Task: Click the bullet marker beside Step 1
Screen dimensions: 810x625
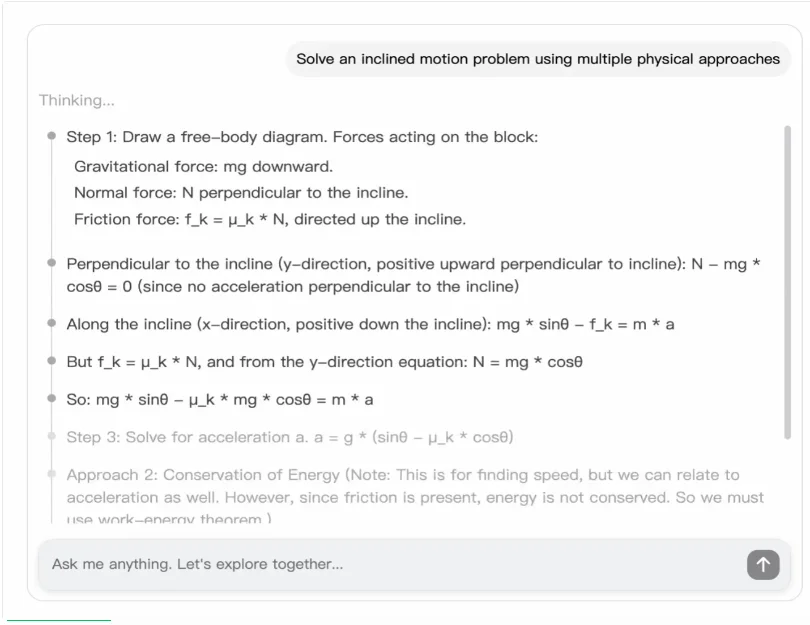Action: (x=51, y=136)
